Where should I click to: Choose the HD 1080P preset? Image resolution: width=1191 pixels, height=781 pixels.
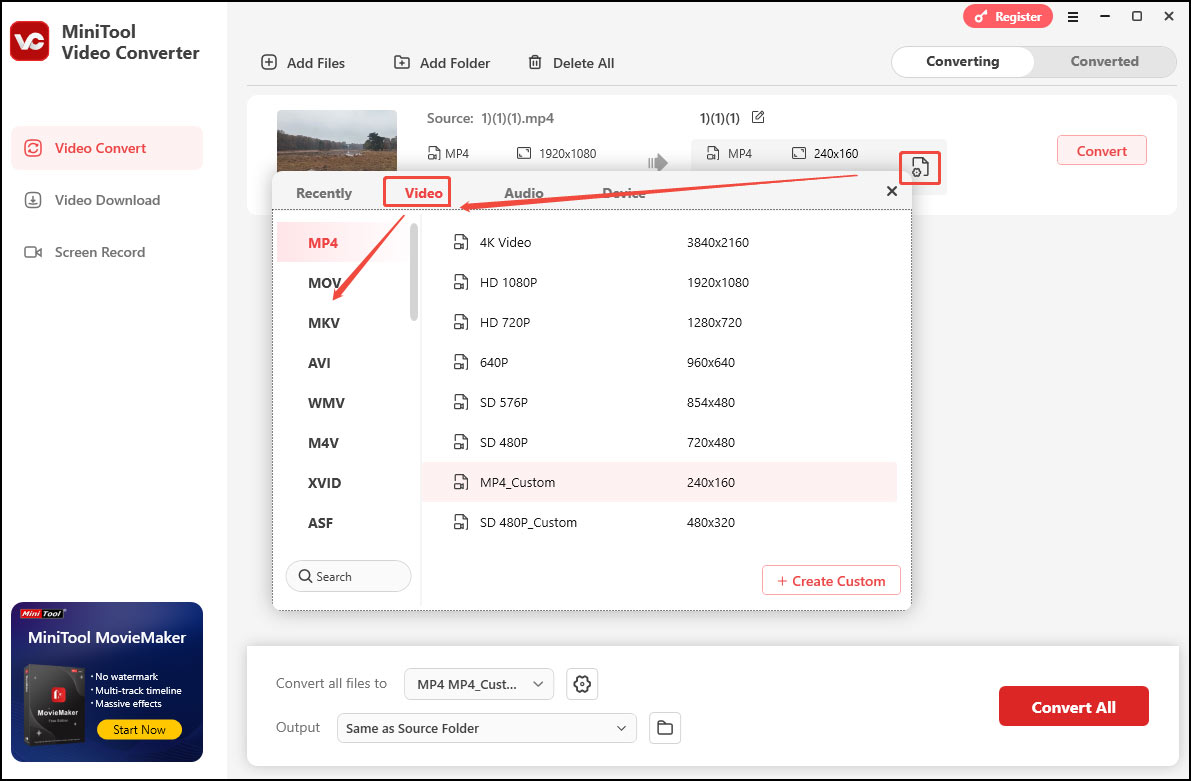pos(659,283)
